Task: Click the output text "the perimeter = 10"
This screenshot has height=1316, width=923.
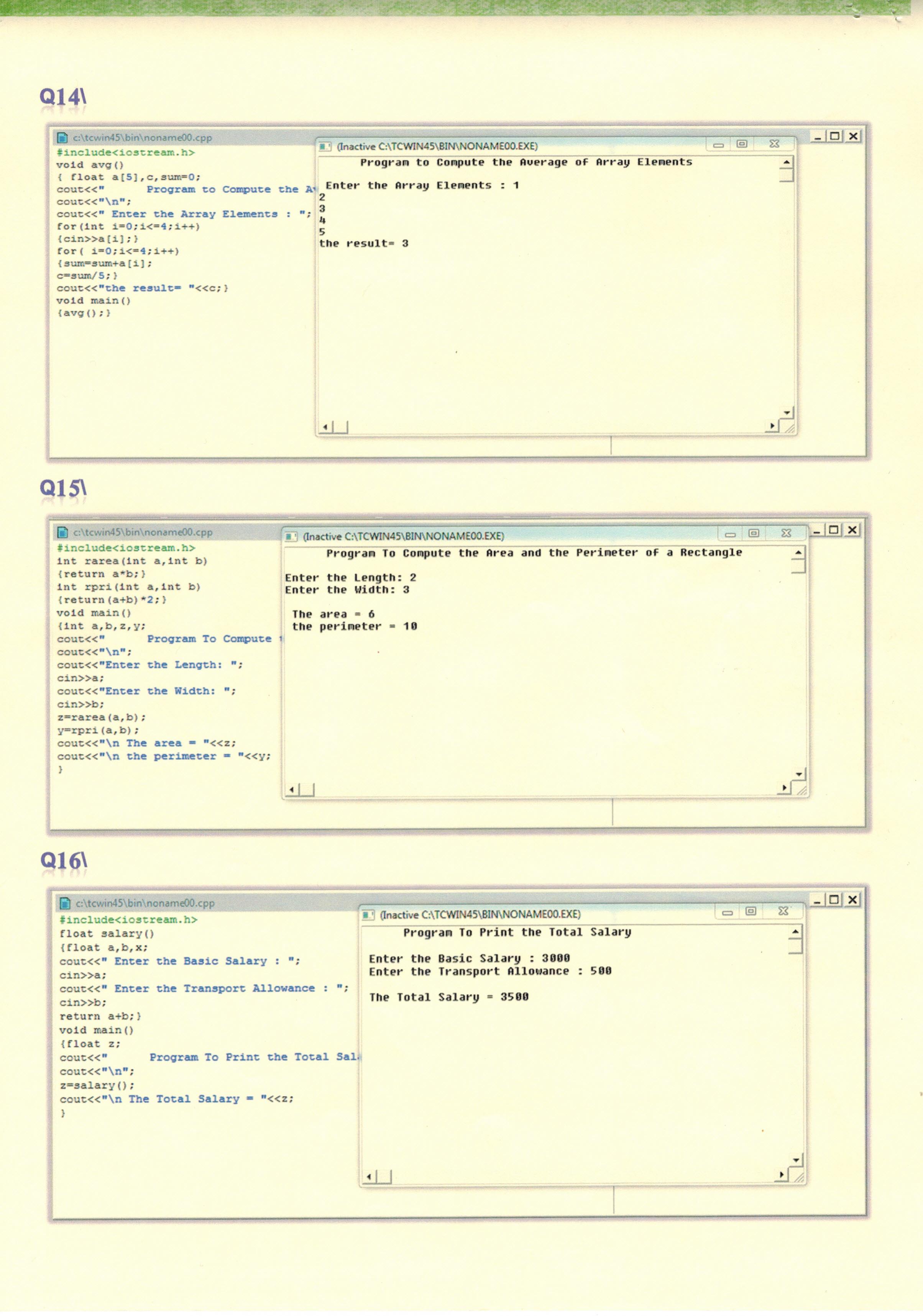Action: tap(354, 626)
